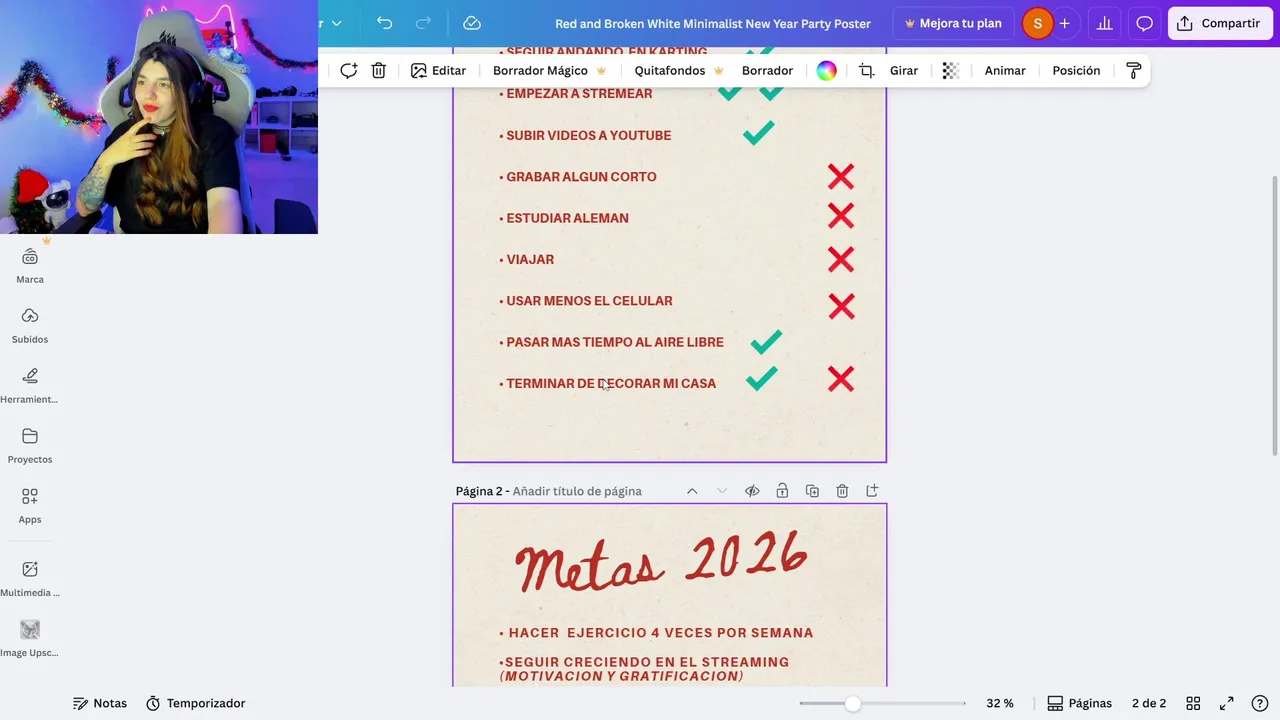Click the orange S profile avatar
The width and height of the screenshot is (1280, 720).
tap(1037, 23)
